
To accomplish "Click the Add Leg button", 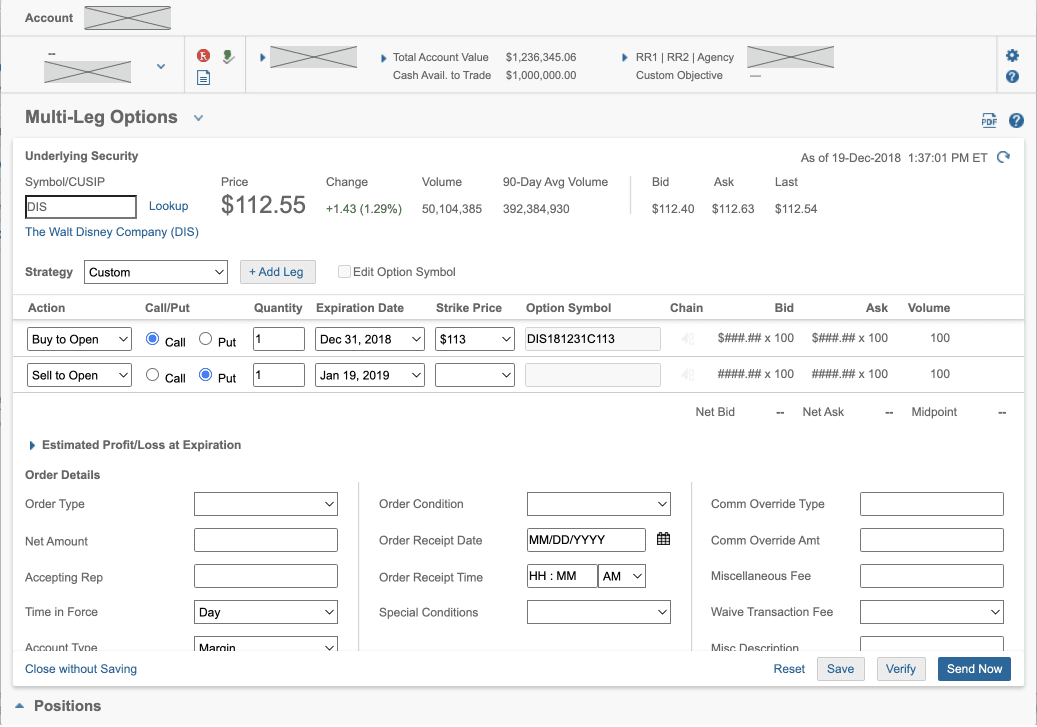I will point(278,272).
